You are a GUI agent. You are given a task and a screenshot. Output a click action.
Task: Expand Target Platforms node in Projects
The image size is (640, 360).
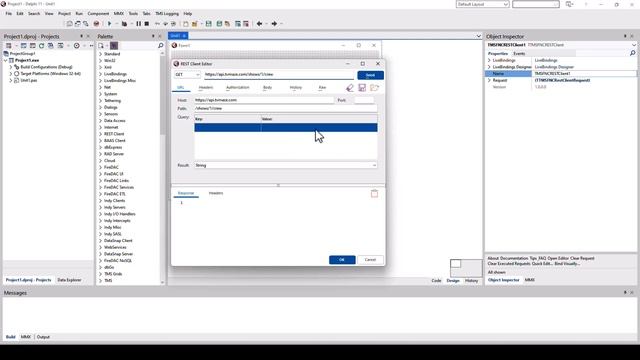[x=11, y=73]
